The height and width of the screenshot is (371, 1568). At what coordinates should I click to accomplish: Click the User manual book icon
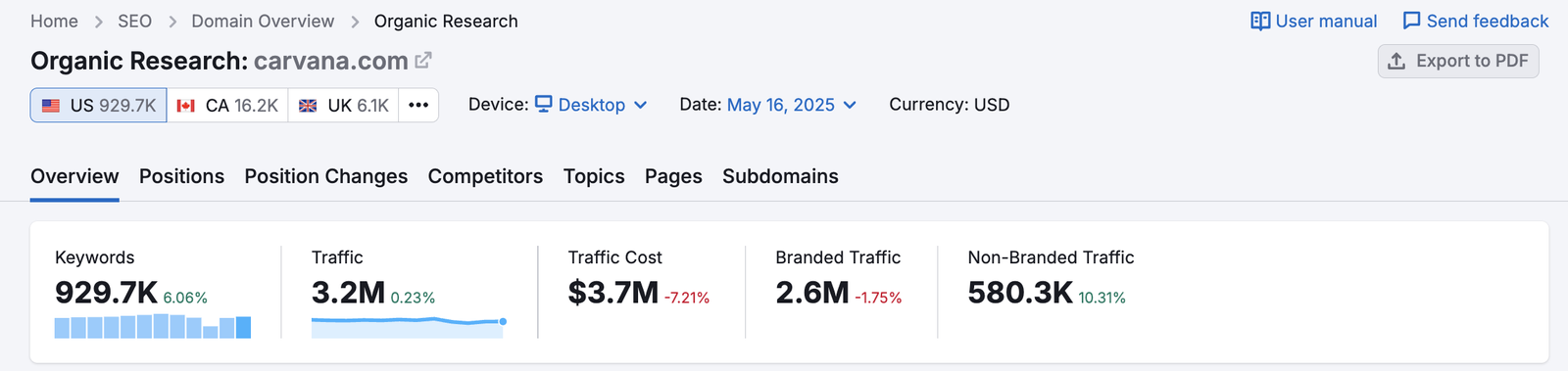(x=1260, y=22)
